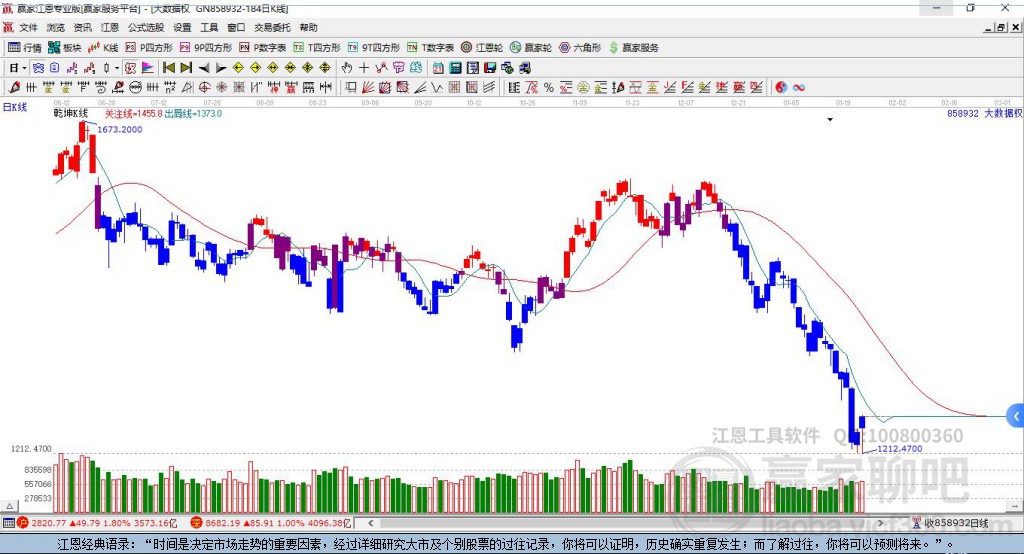
Task: Open the 窗口 menu
Action: pos(236,27)
